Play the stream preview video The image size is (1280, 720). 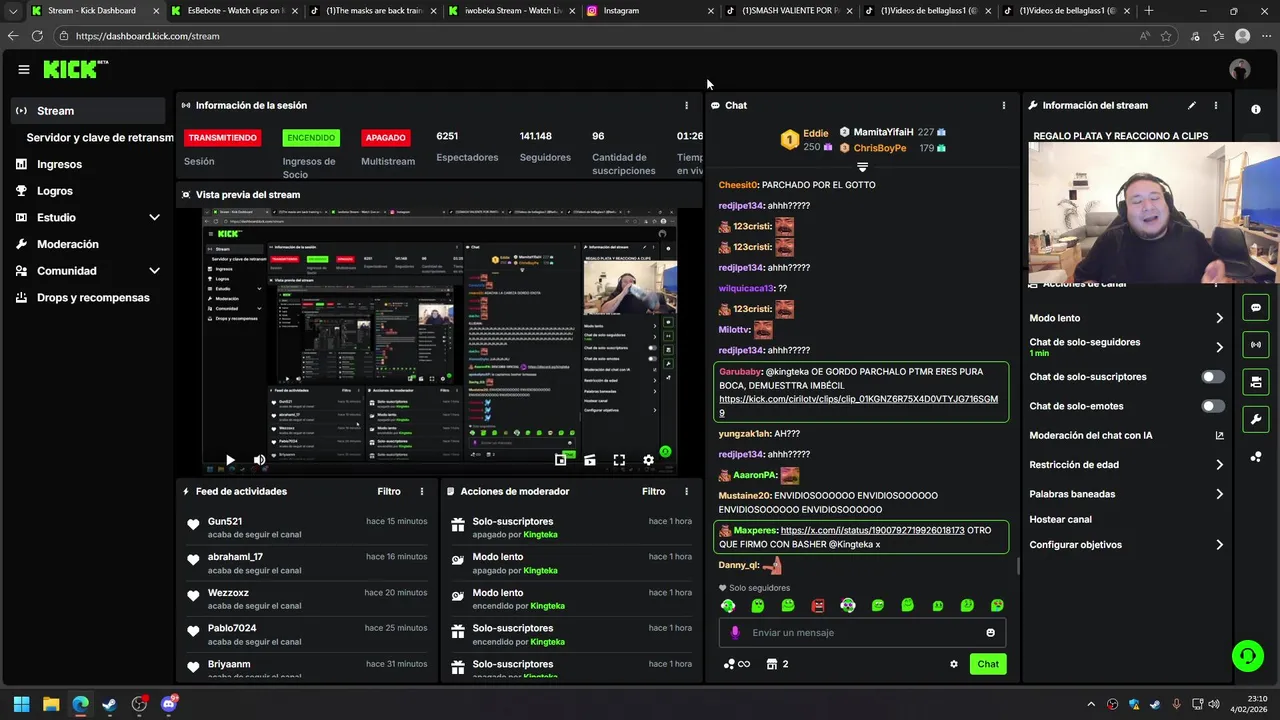[230, 460]
